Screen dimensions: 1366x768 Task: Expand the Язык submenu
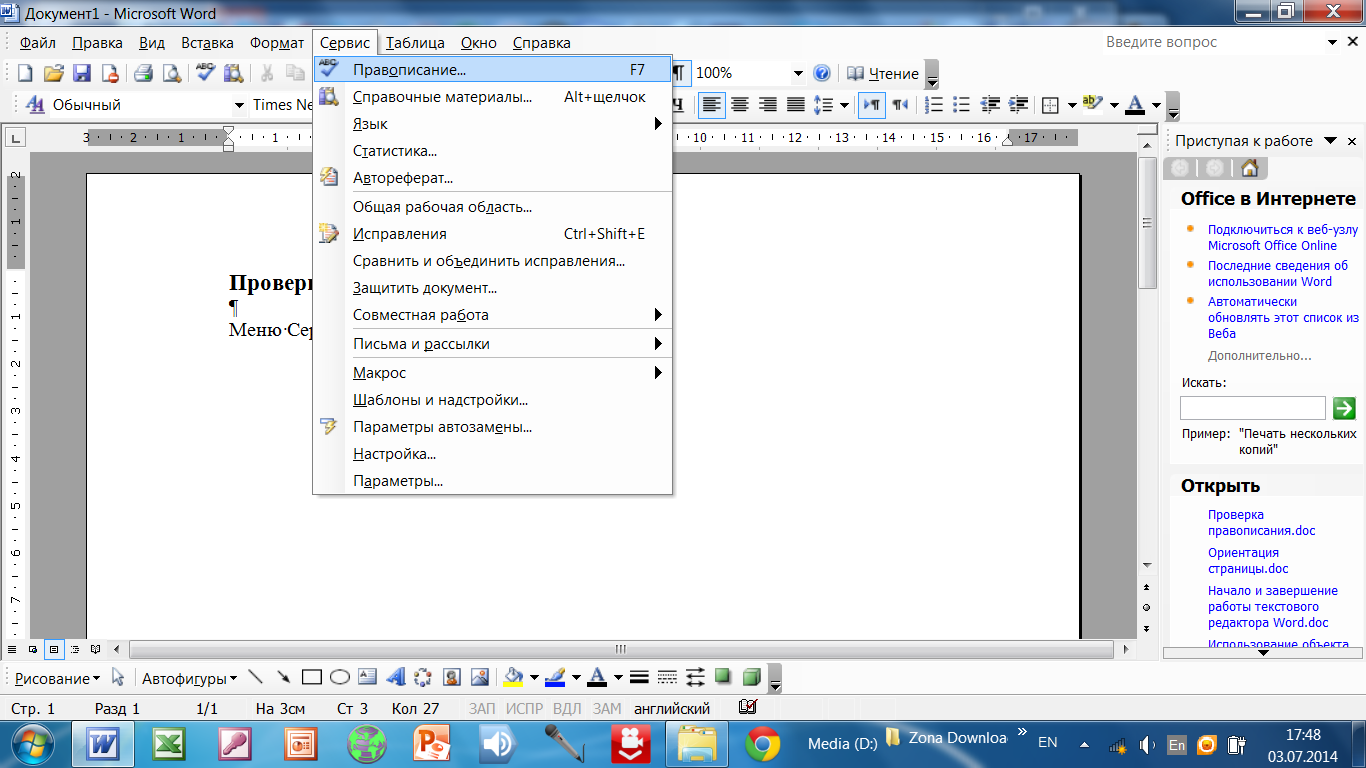click(492, 124)
